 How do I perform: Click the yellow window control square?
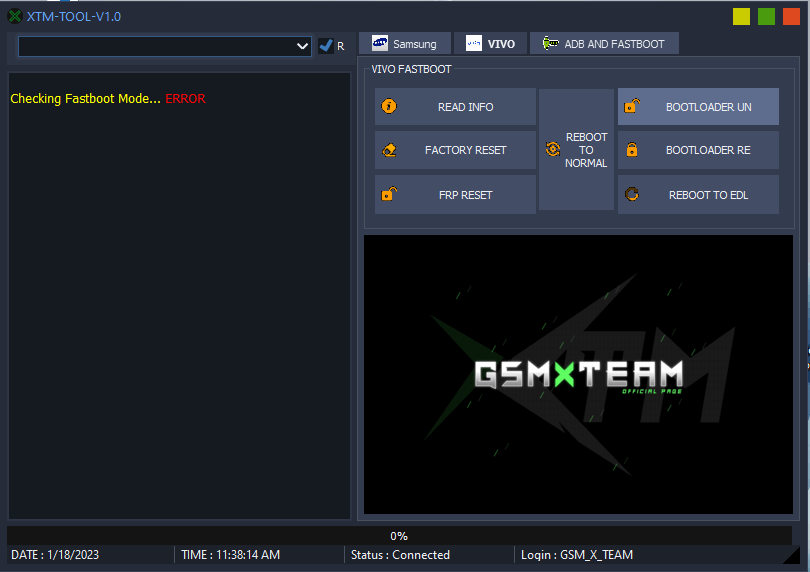[x=741, y=16]
